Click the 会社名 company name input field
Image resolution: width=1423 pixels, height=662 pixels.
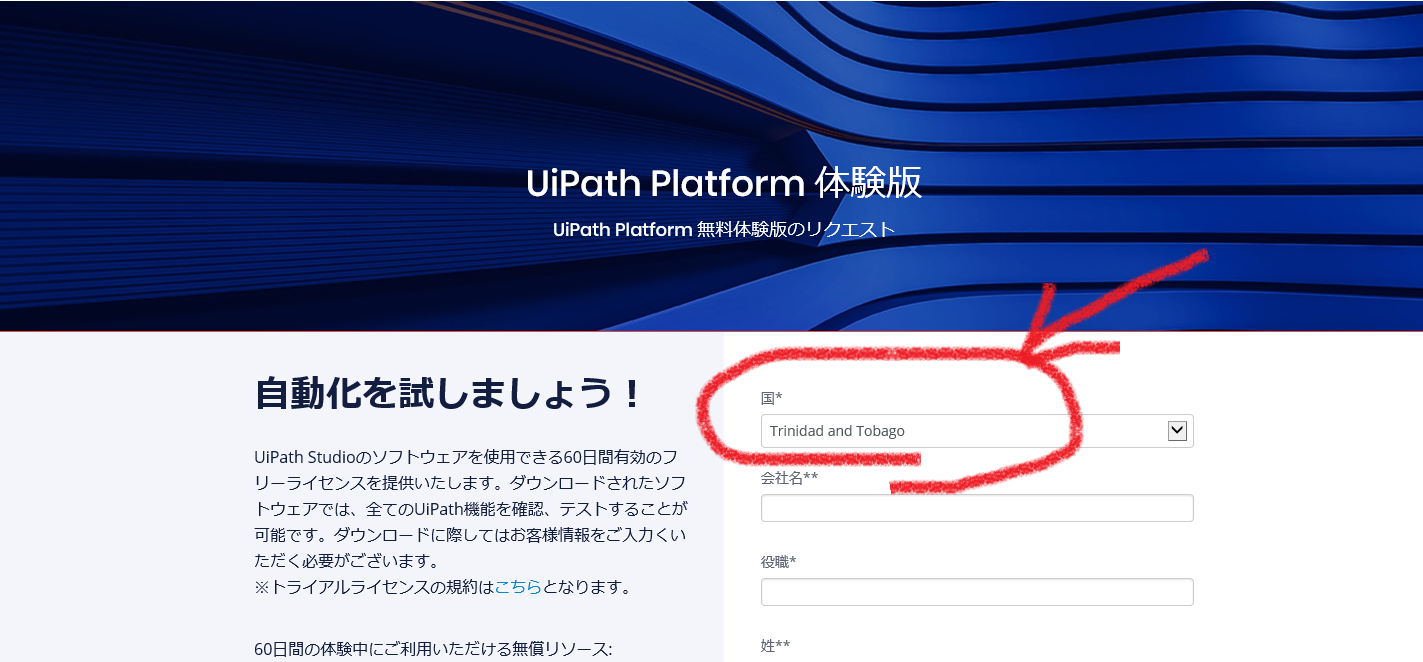pyautogui.click(x=977, y=508)
